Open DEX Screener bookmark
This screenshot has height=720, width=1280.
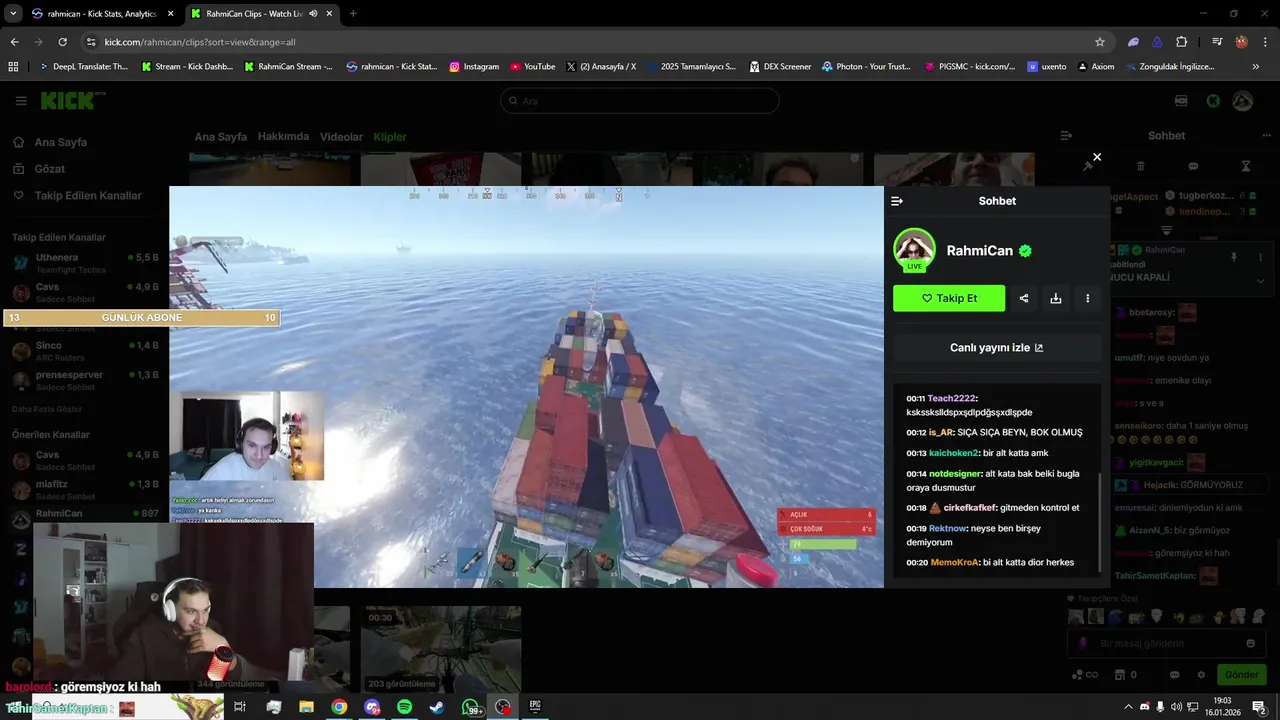pos(779,67)
